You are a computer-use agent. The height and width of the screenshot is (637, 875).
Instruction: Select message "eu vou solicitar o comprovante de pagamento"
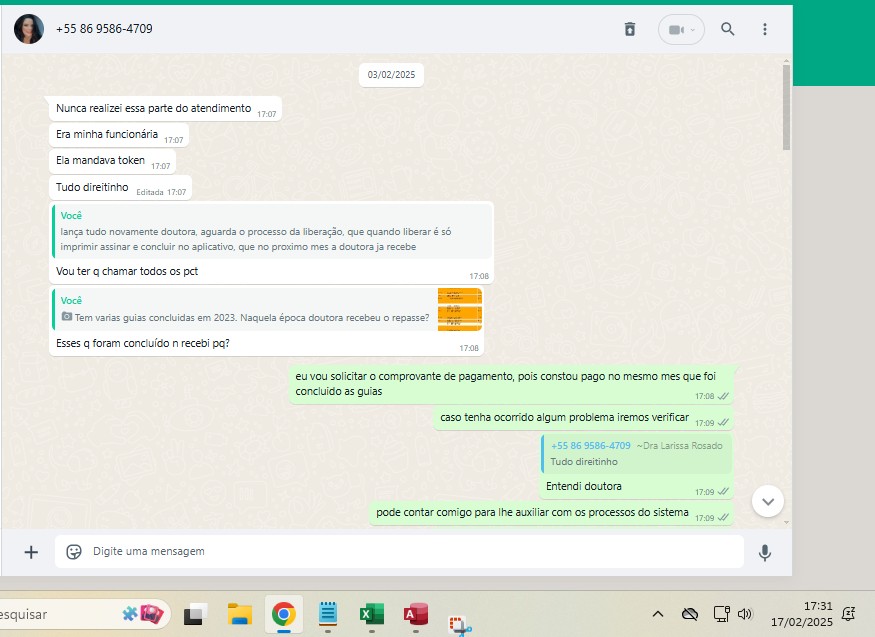tap(511, 384)
